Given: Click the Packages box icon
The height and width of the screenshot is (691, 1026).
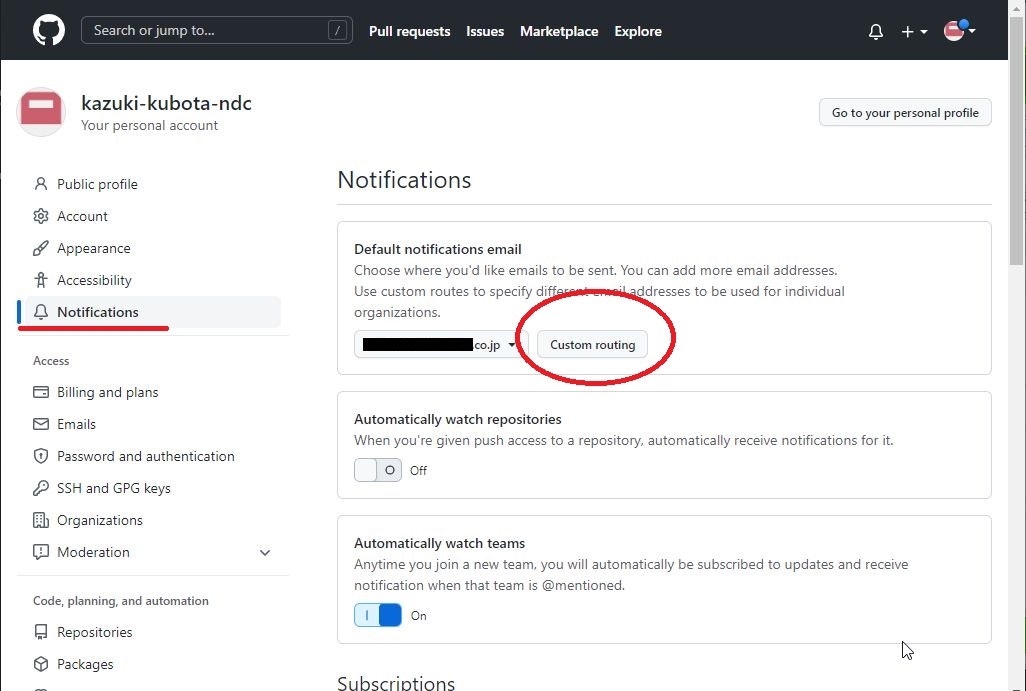Looking at the screenshot, I should 41,664.
